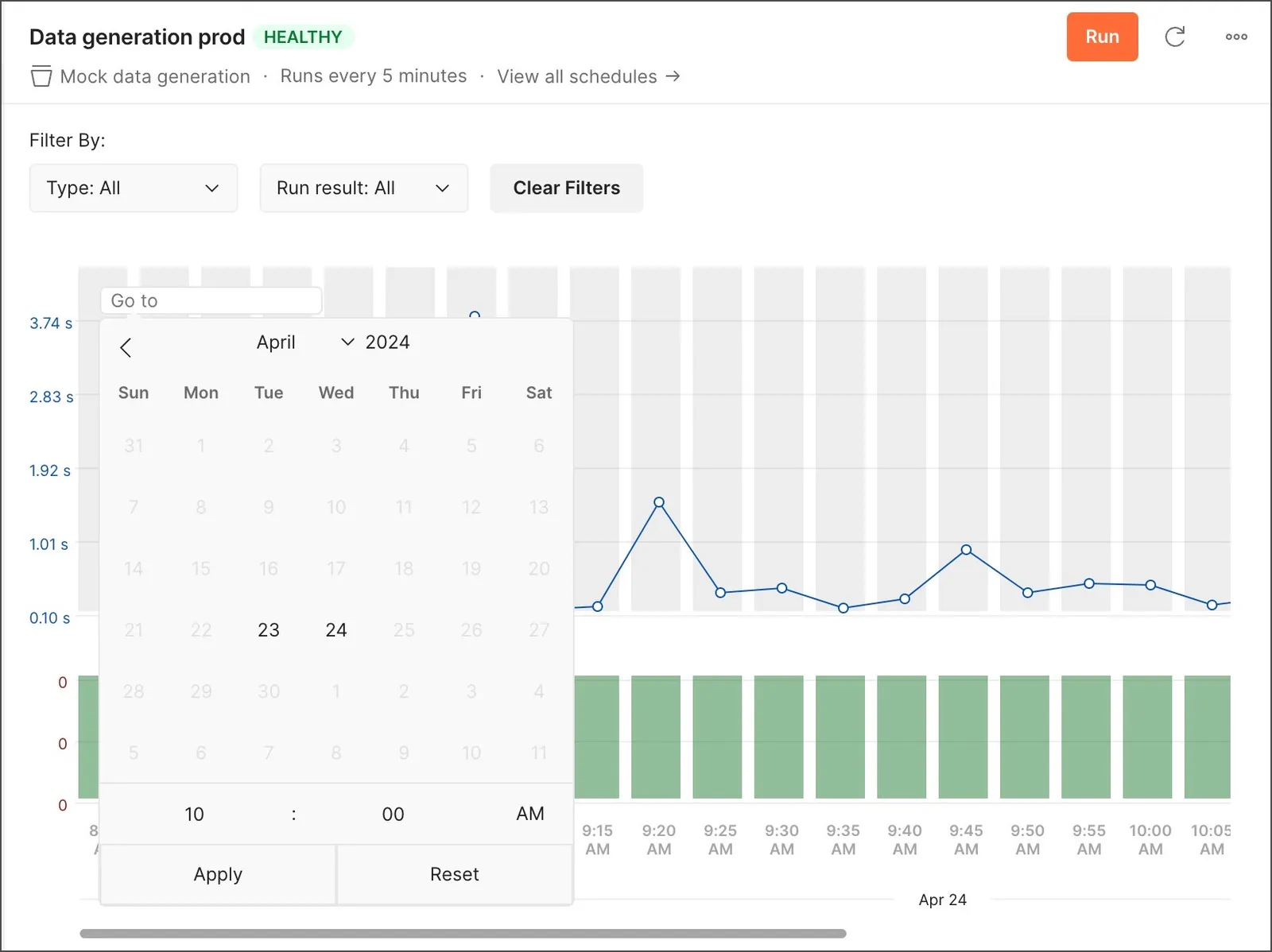Click the hour value 10

tap(194, 814)
